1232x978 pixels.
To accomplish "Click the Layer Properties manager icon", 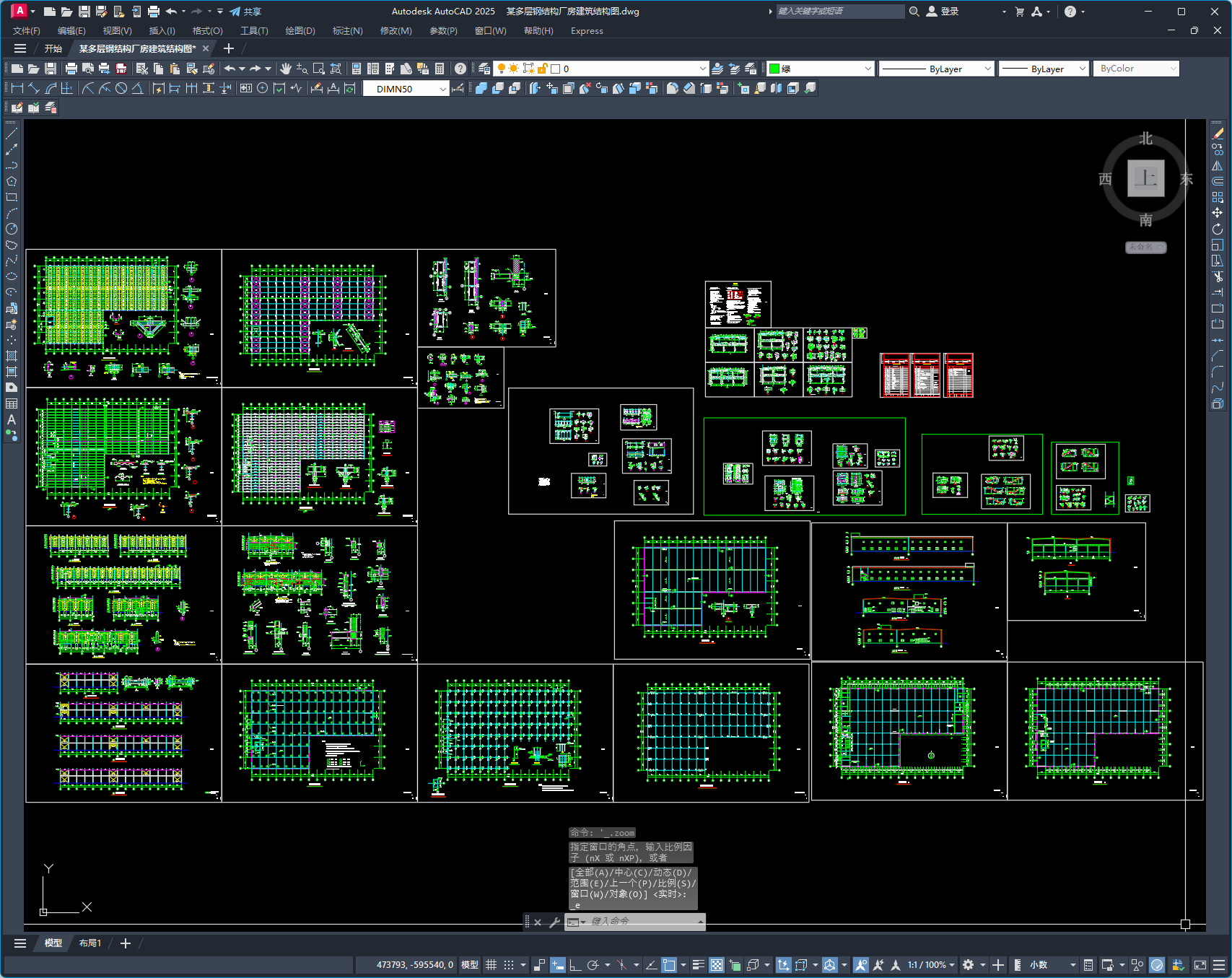I will click(484, 69).
